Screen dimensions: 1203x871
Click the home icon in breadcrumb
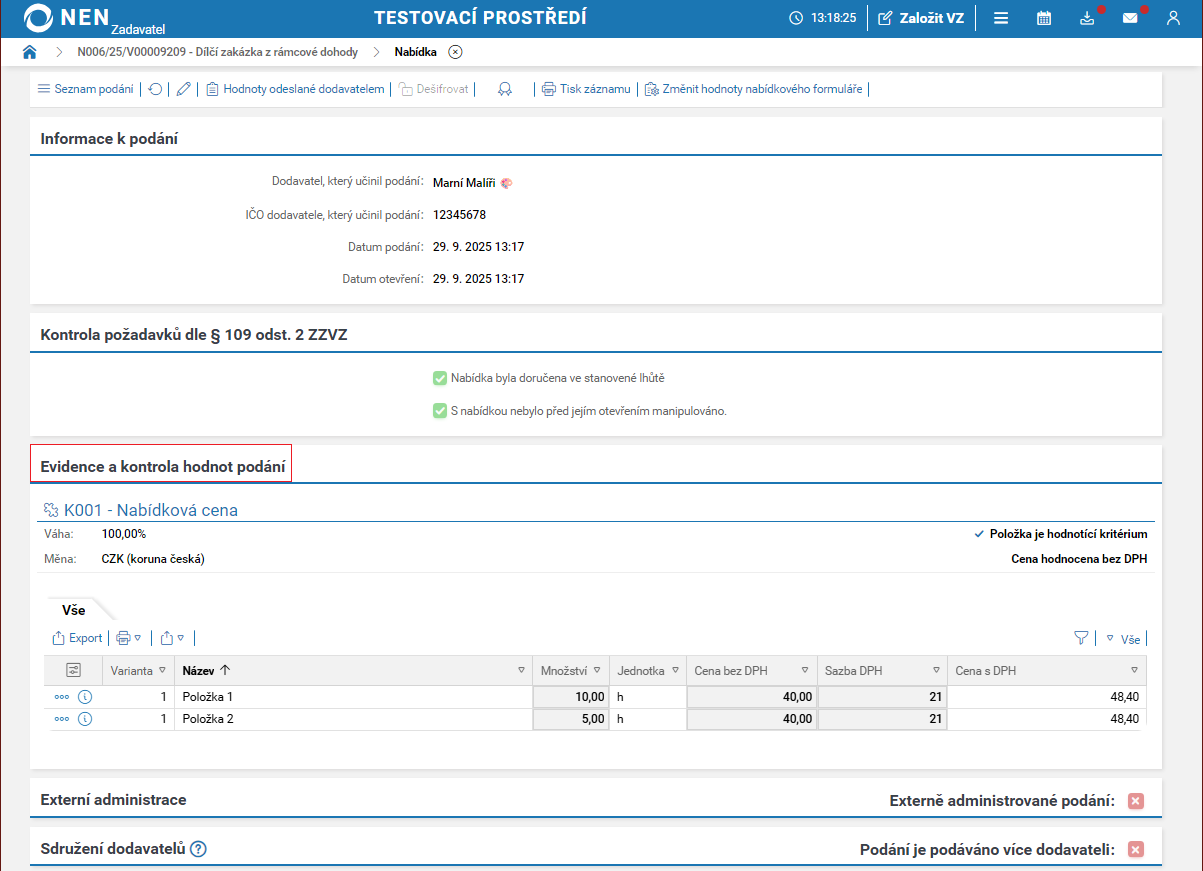tap(30, 52)
